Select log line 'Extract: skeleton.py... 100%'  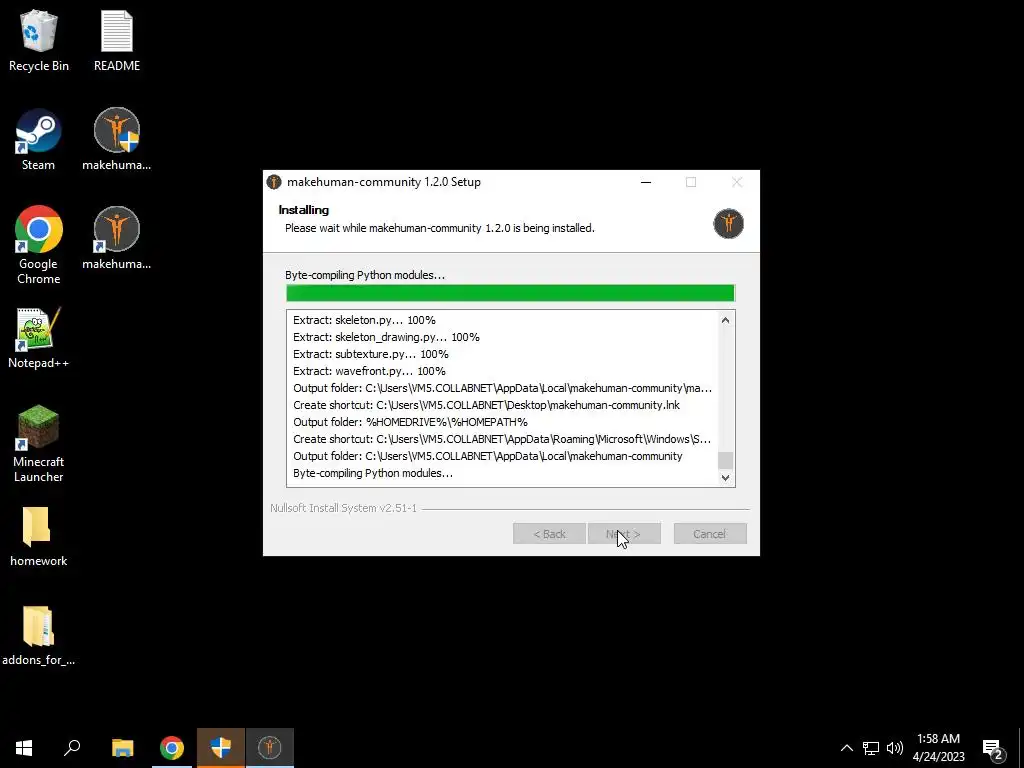(364, 320)
